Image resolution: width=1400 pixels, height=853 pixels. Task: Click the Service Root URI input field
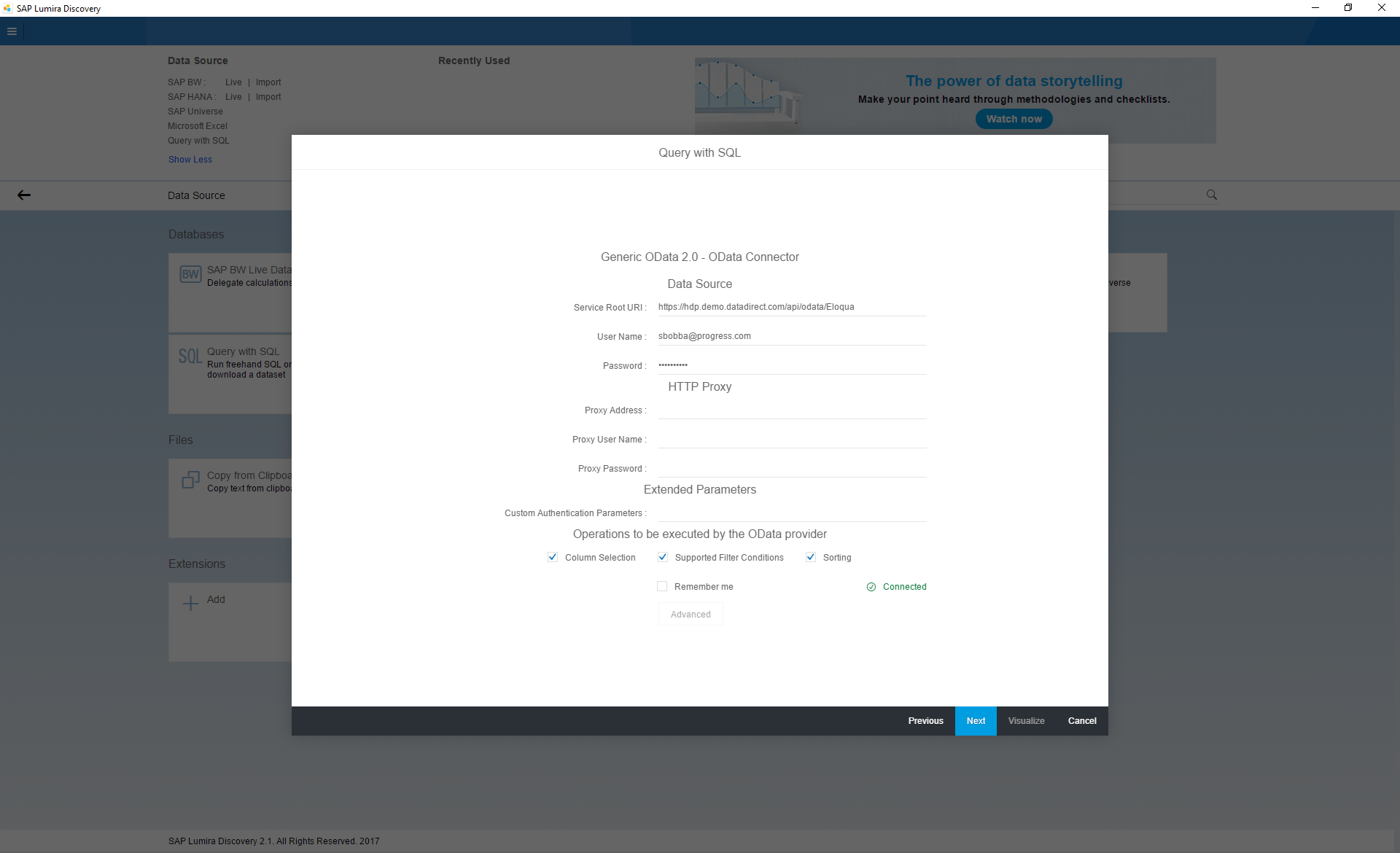(790, 307)
